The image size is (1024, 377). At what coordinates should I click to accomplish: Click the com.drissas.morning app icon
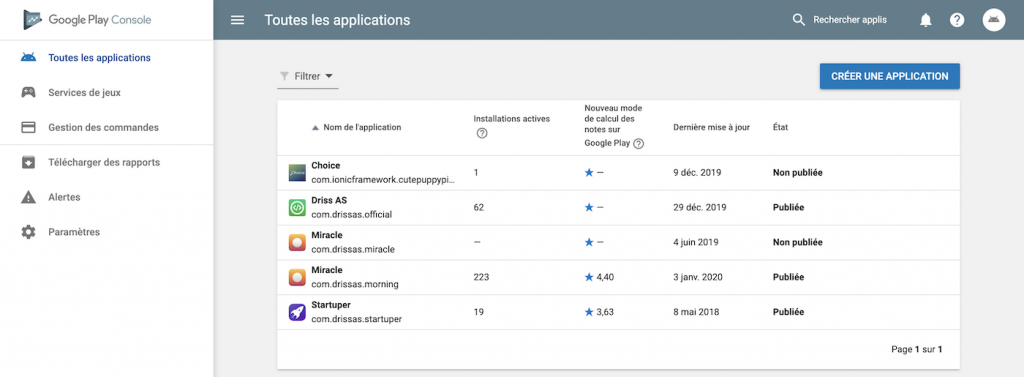point(297,277)
